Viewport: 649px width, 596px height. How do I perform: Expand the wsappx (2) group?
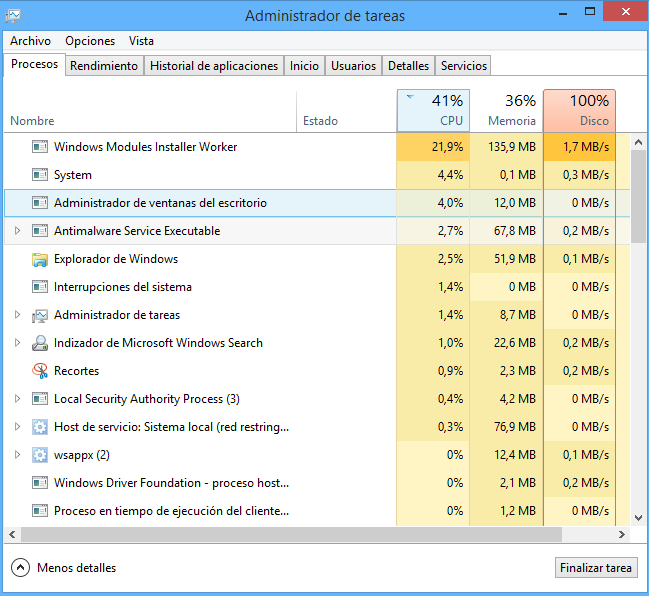pos(17,454)
